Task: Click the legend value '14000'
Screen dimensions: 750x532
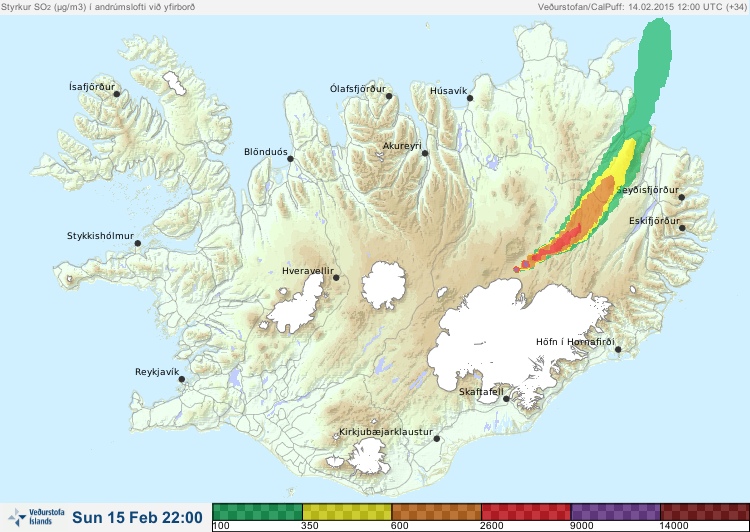Action: pos(674,526)
